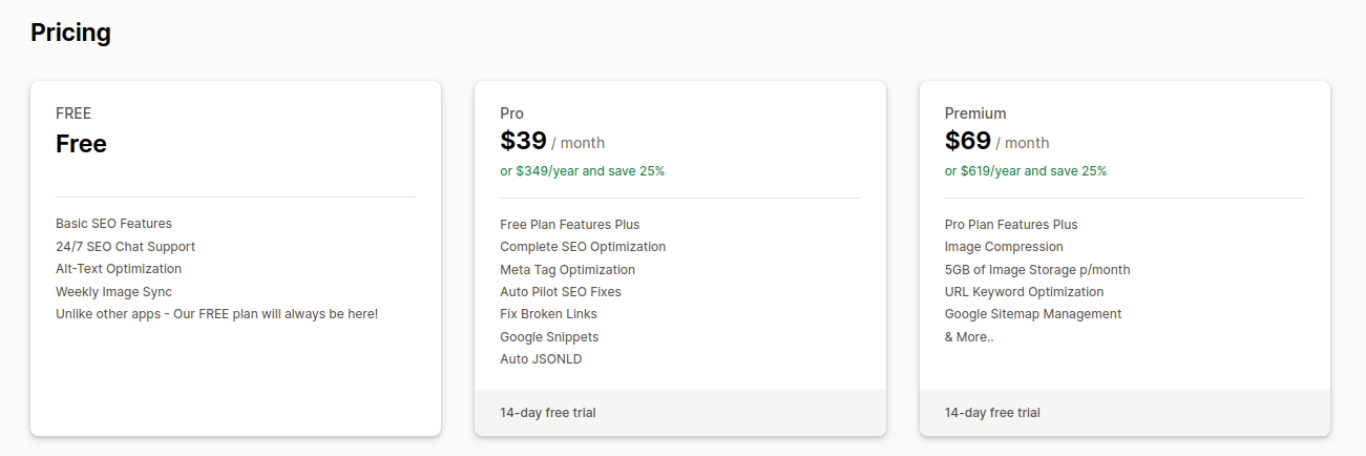Screen dimensions: 1366x456
Task: Click the Pro plan name
Action: 512,114
